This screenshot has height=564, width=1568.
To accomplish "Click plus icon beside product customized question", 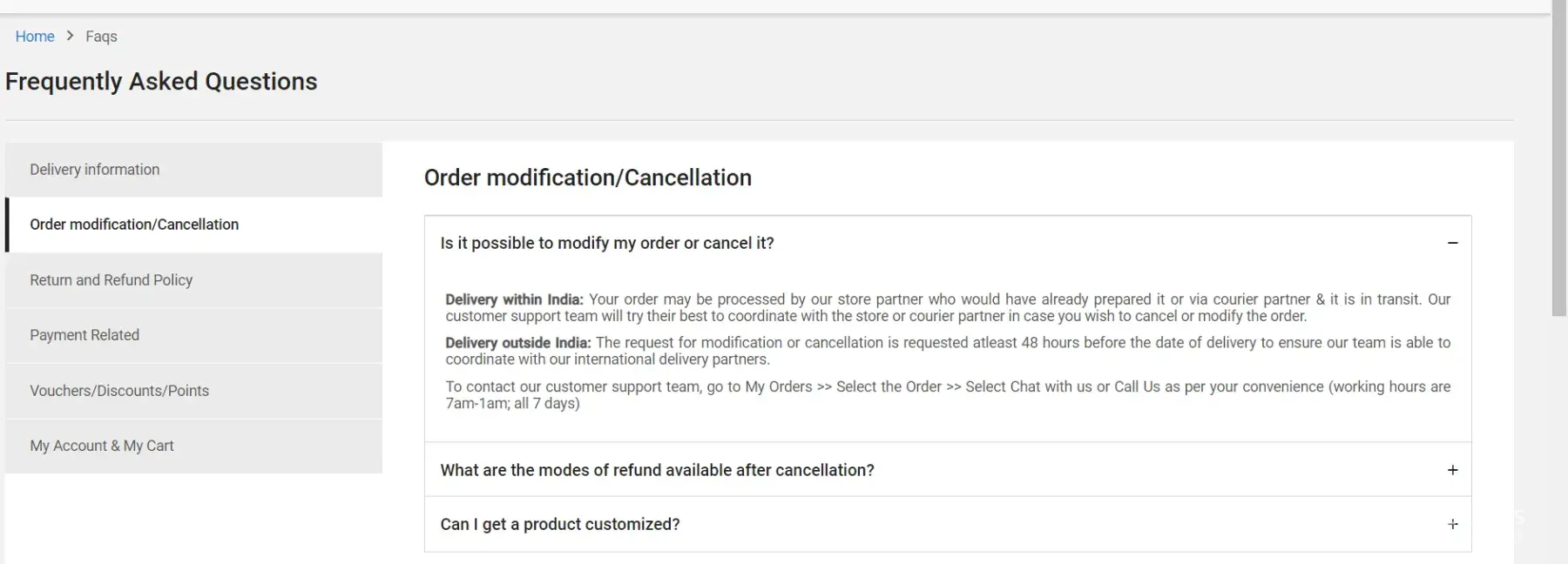I will pos(1452,524).
